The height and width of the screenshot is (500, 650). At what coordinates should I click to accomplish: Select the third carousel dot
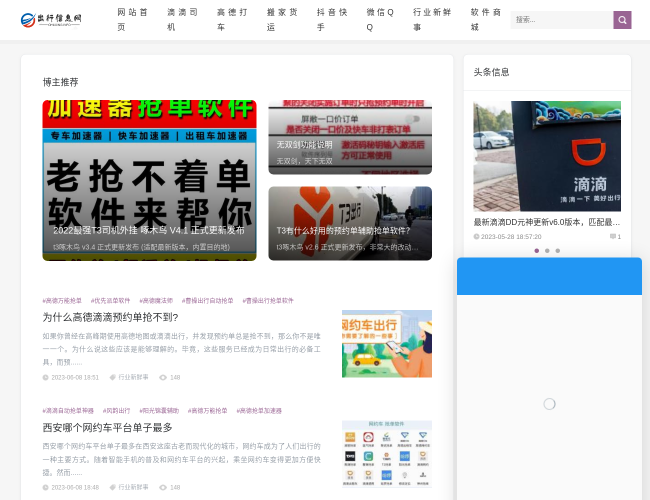(x=558, y=251)
